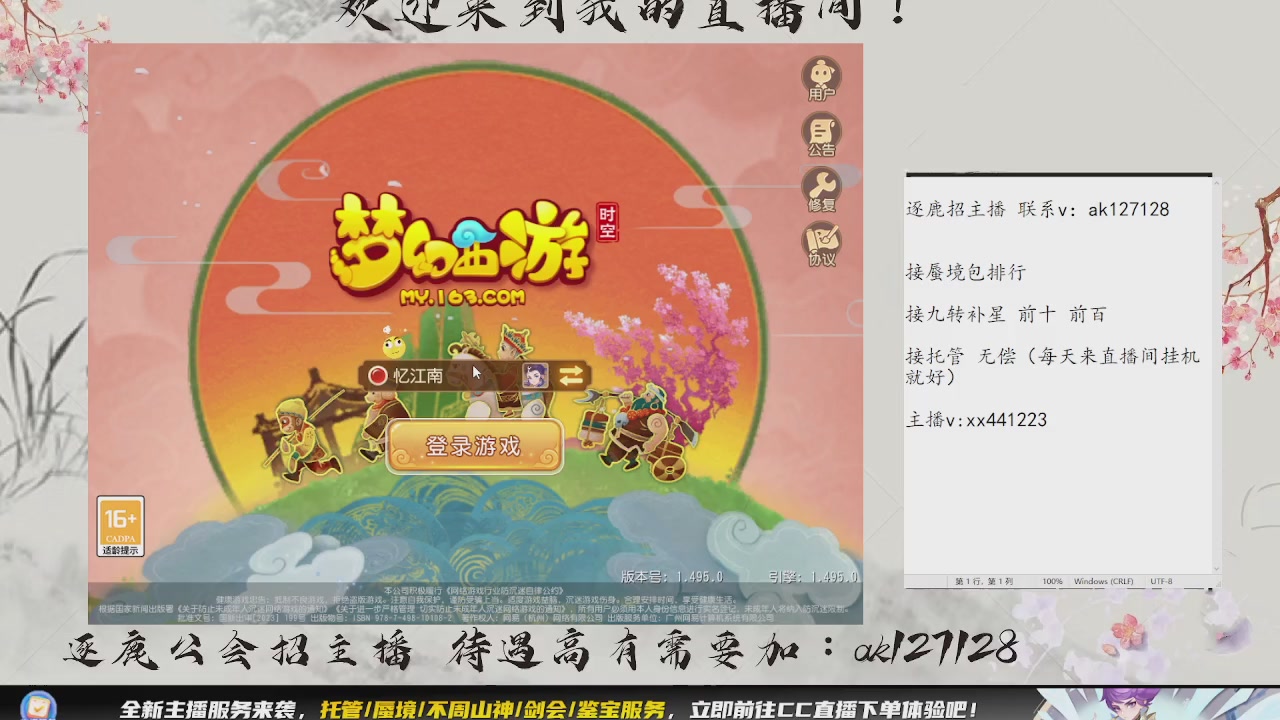
Task: Click the 托管/蜃境/不周山神/剑会/鉴宝服务 banner text
Action: click(x=492, y=710)
